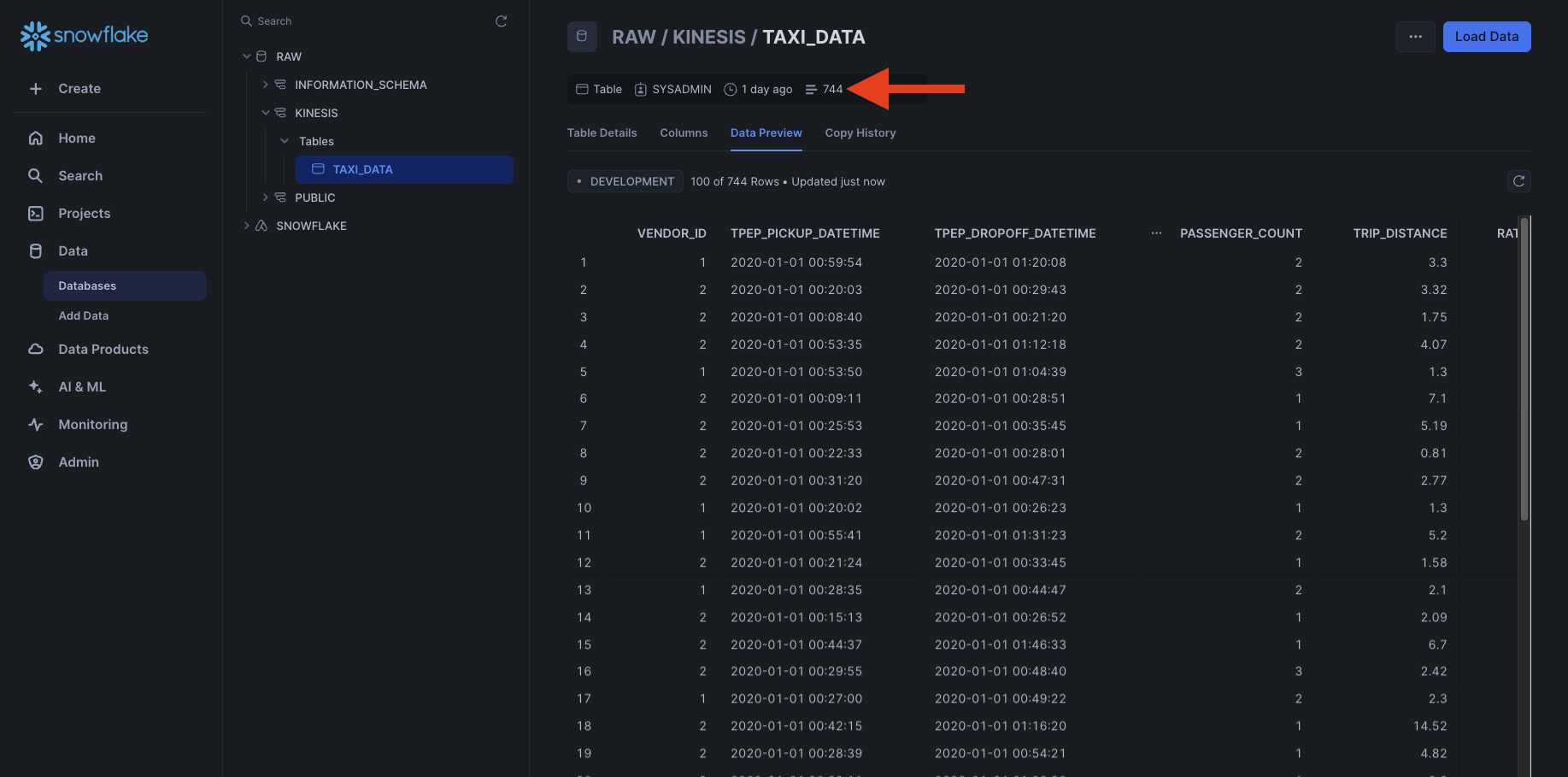The height and width of the screenshot is (777, 1568).
Task: Open the more actions ellipsis button
Action: click(x=1415, y=37)
